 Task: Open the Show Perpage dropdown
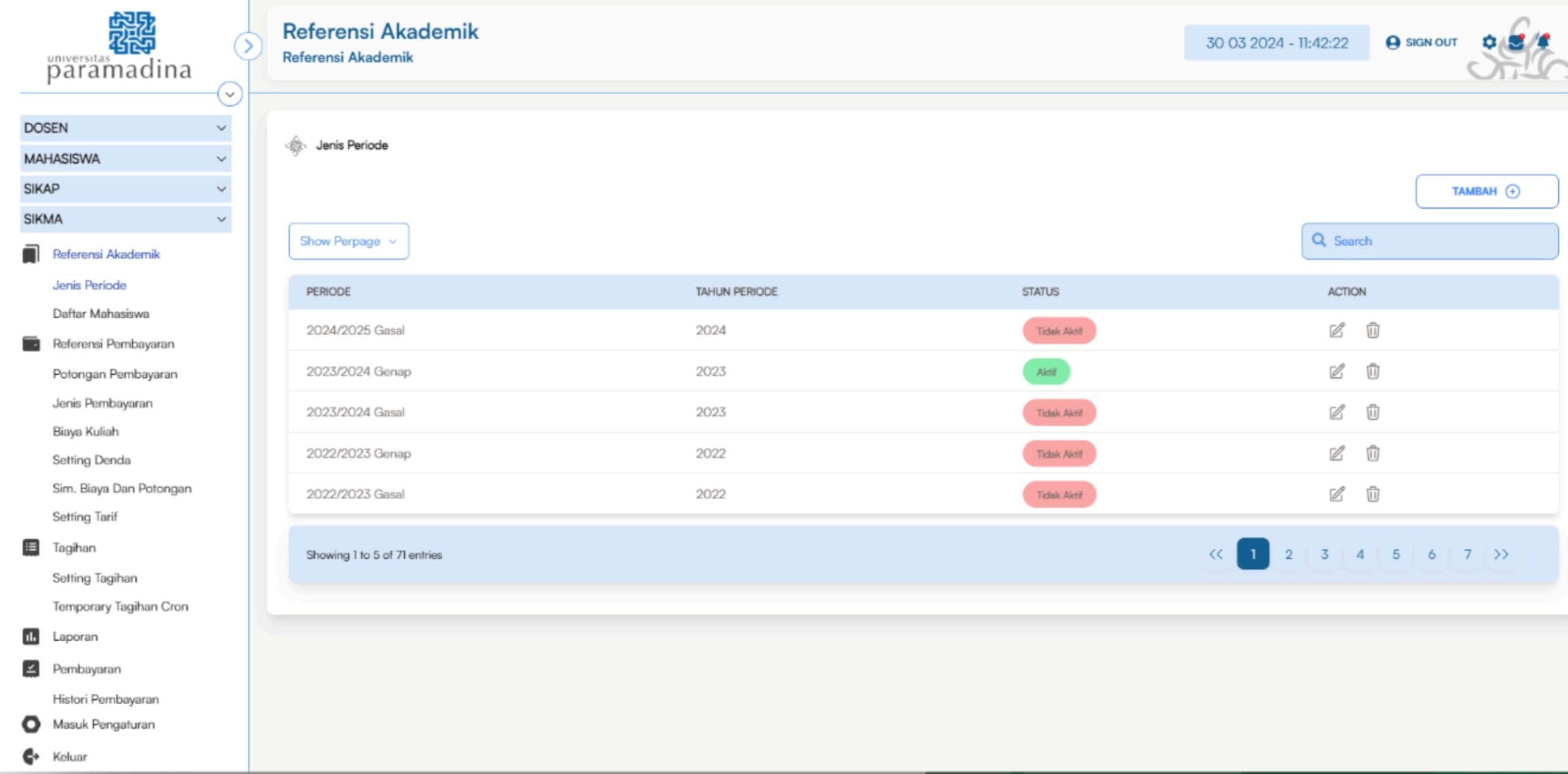click(349, 241)
